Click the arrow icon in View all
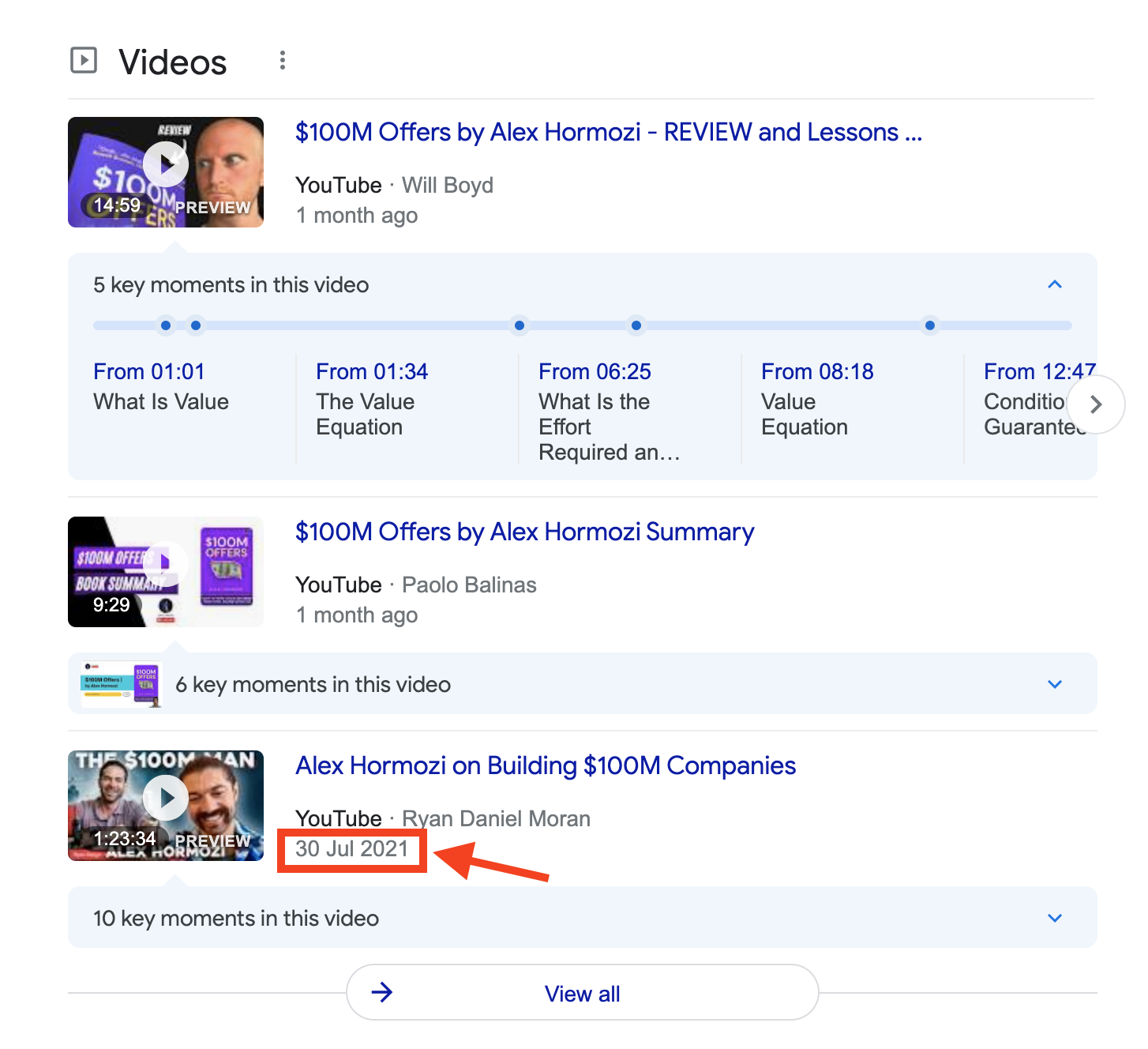 [382, 992]
